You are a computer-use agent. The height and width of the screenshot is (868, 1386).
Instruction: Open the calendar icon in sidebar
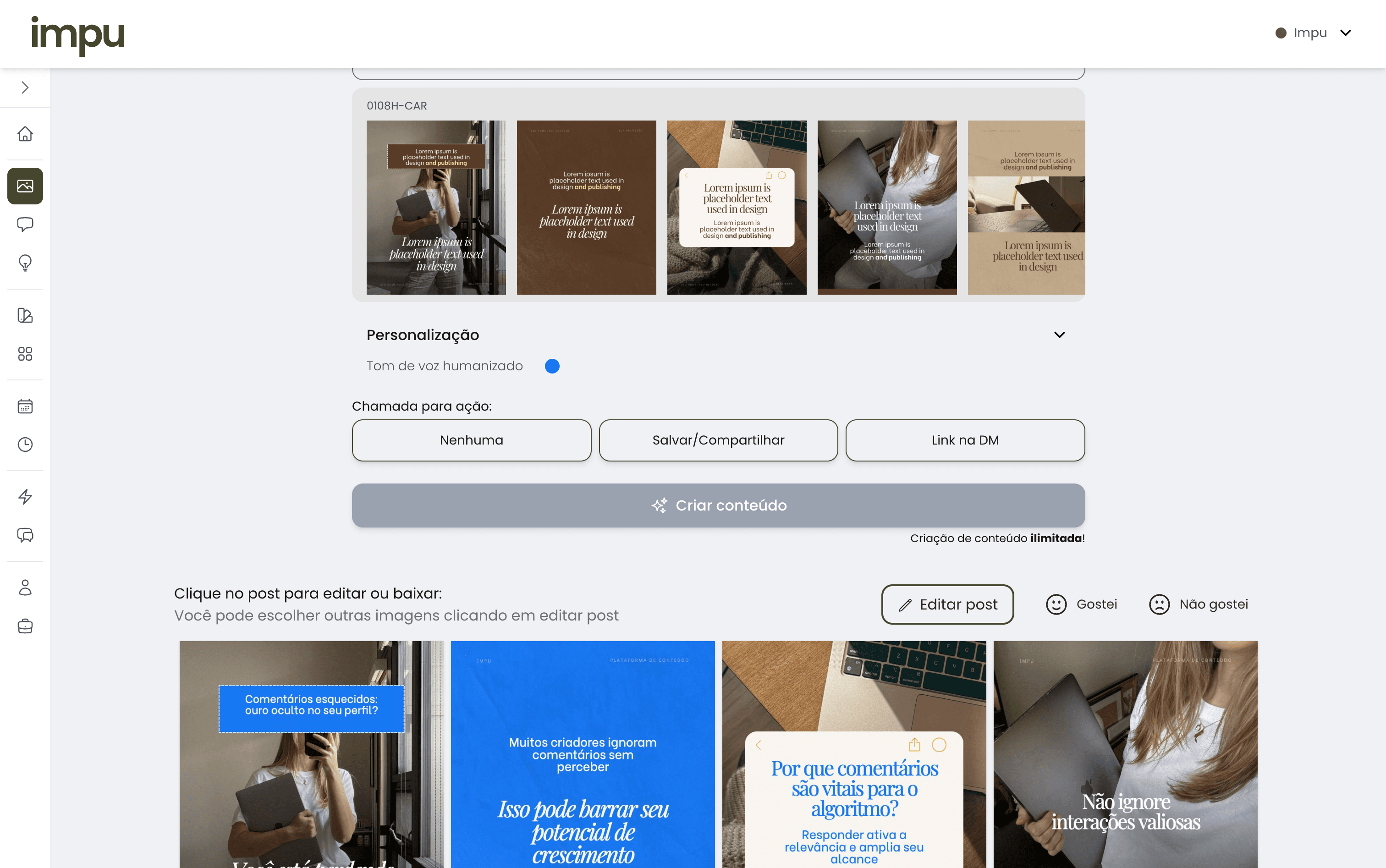25,406
